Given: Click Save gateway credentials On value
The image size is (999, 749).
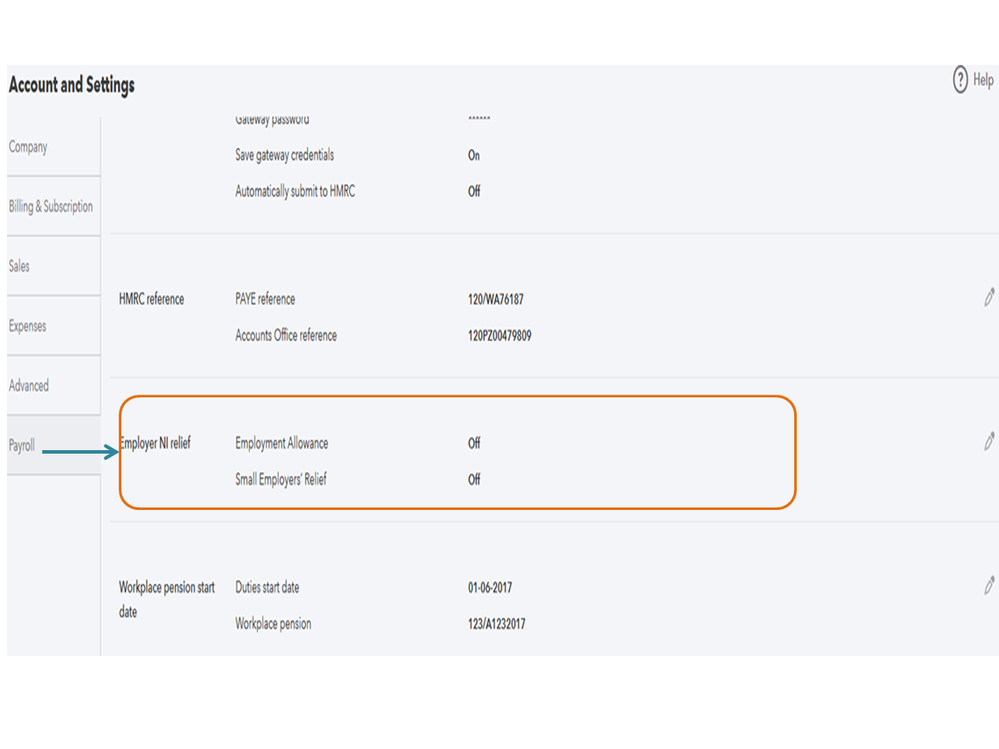Looking at the screenshot, I should (x=474, y=155).
